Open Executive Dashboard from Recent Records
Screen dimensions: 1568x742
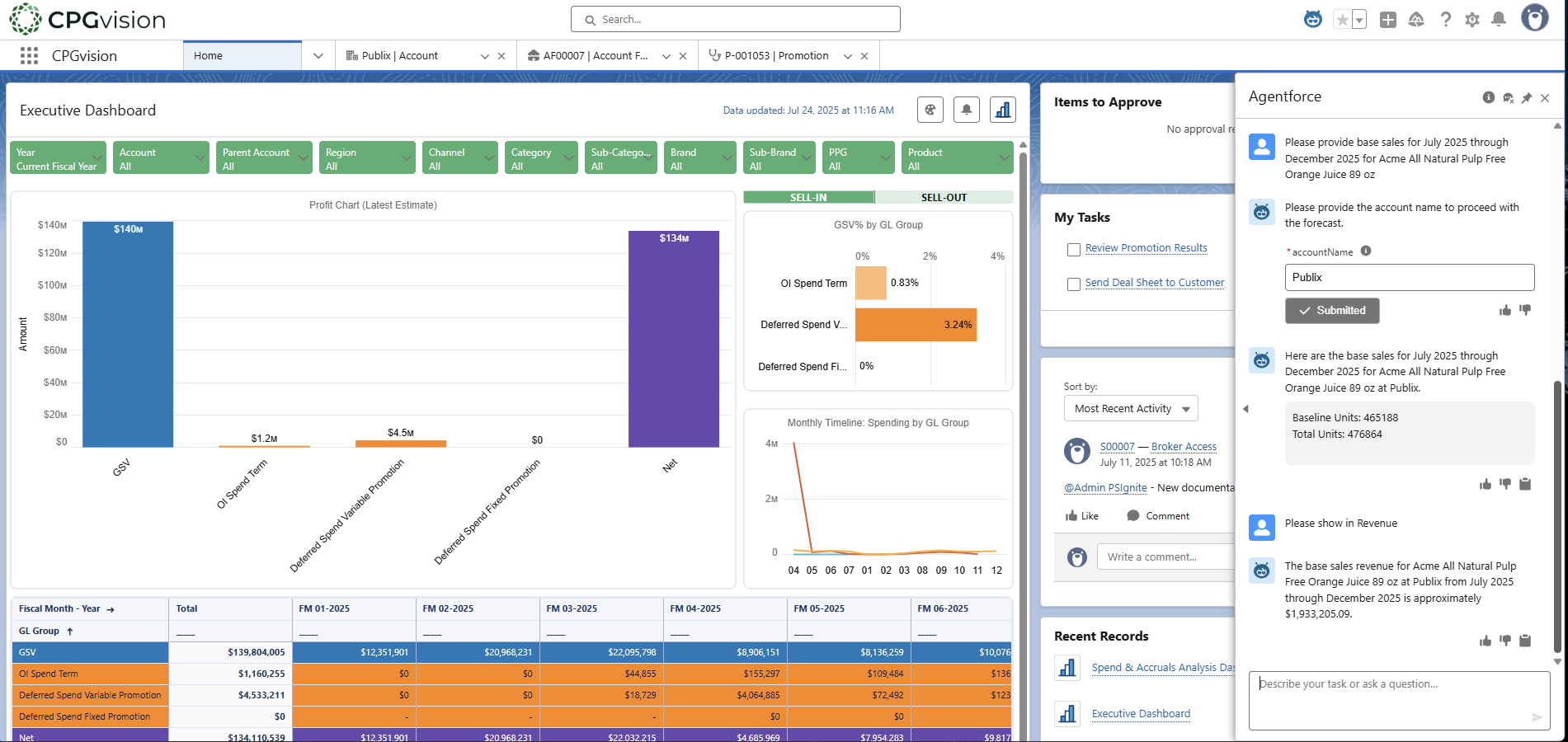pos(1141,714)
